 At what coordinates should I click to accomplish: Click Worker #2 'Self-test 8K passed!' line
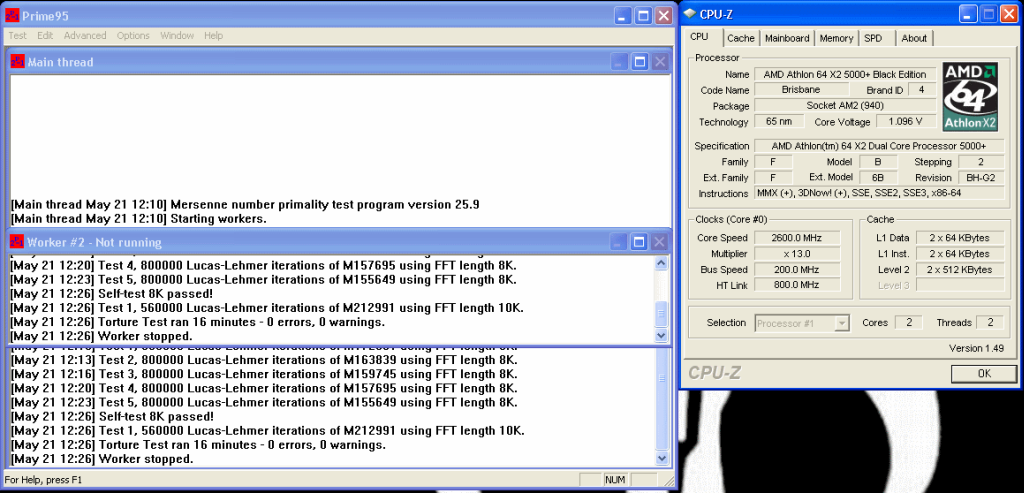coord(112,293)
